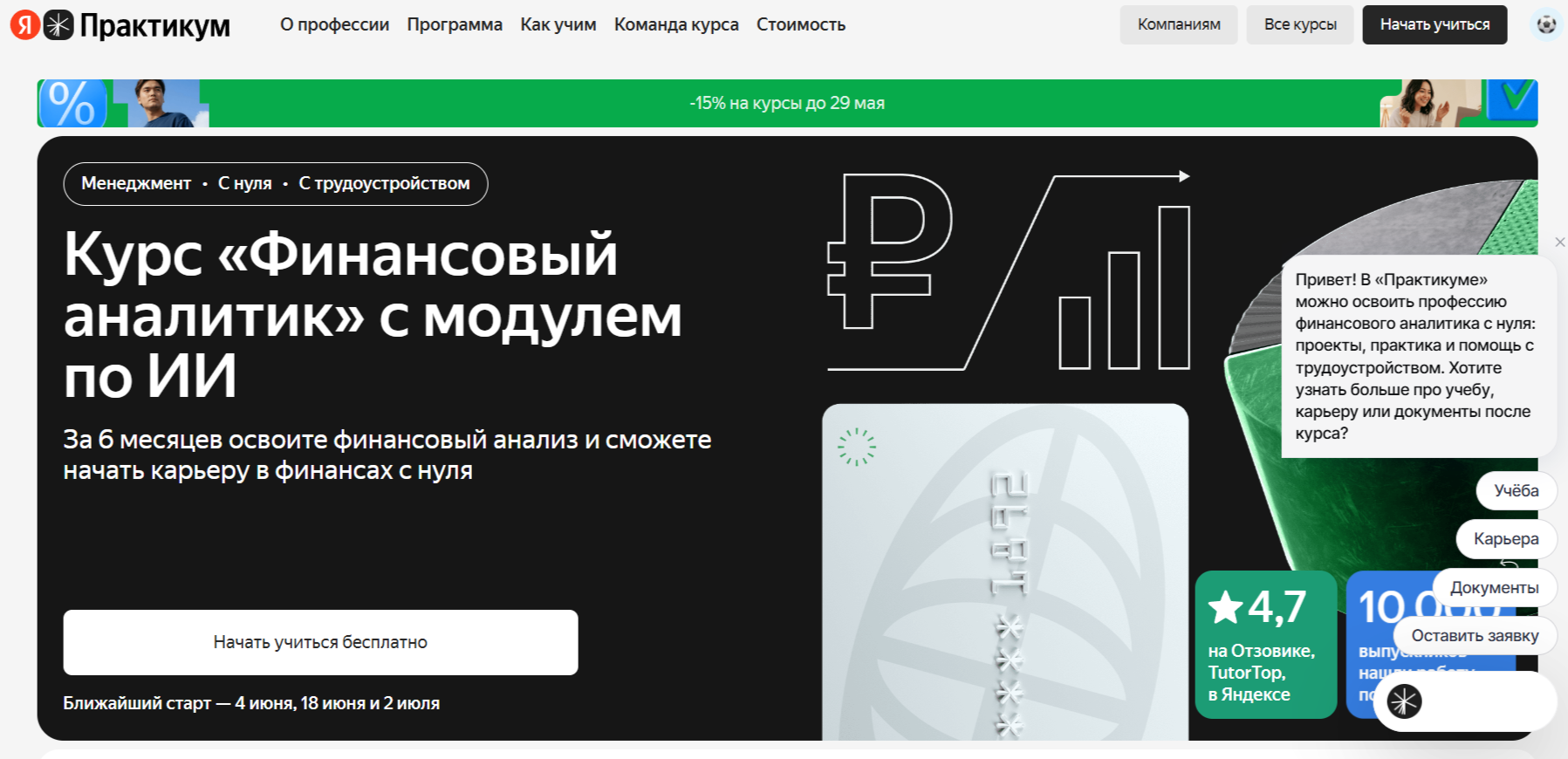Click the silver bank card image
The width and height of the screenshot is (1568, 759).
(1005, 571)
